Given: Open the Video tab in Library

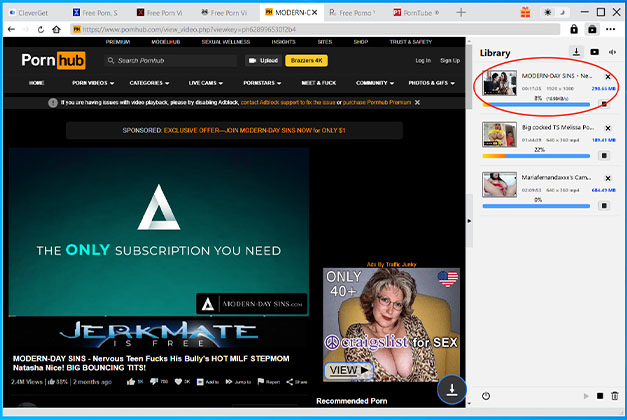Looking at the screenshot, I should (595, 52).
